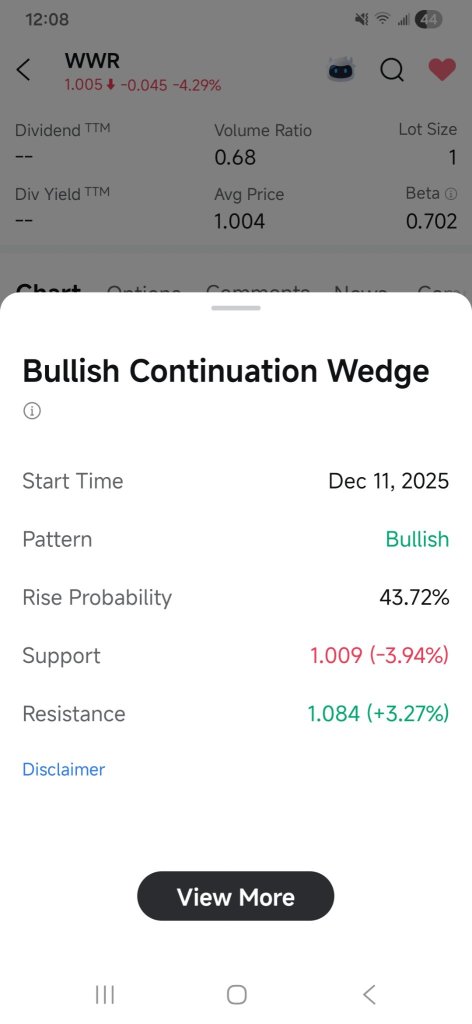Tap Android navigation back chevron
Viewport: 472px width, 1024px height.
(x=369, y=995)
